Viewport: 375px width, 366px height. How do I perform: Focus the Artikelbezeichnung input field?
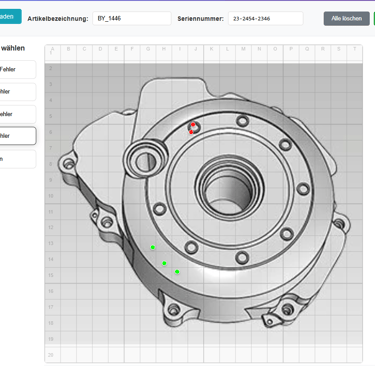[x=132, y=19]
